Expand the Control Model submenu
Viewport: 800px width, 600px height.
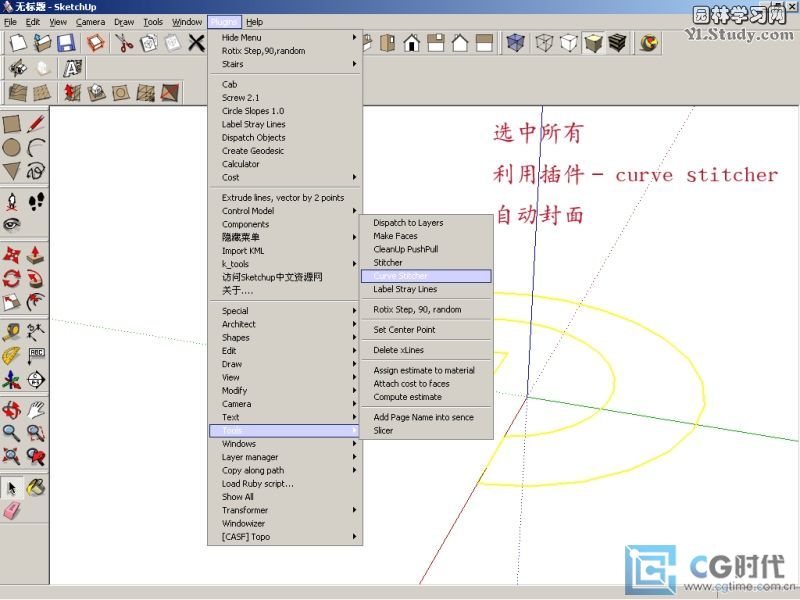[285, 211]
